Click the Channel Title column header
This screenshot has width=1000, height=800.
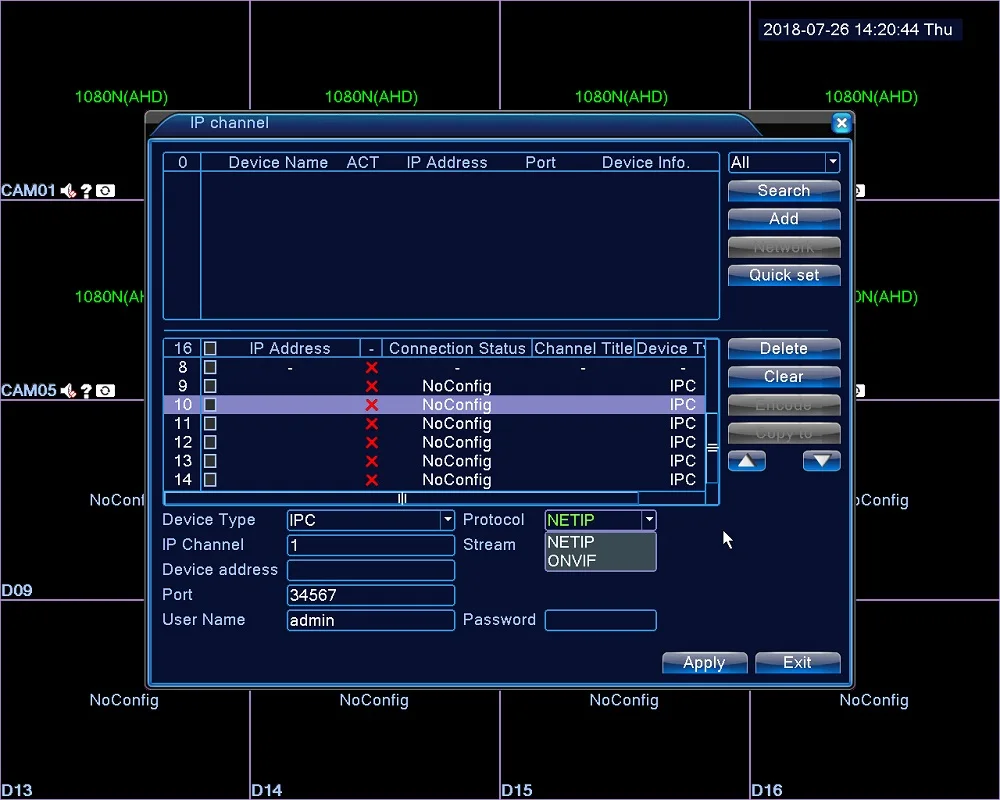point(583,348)
